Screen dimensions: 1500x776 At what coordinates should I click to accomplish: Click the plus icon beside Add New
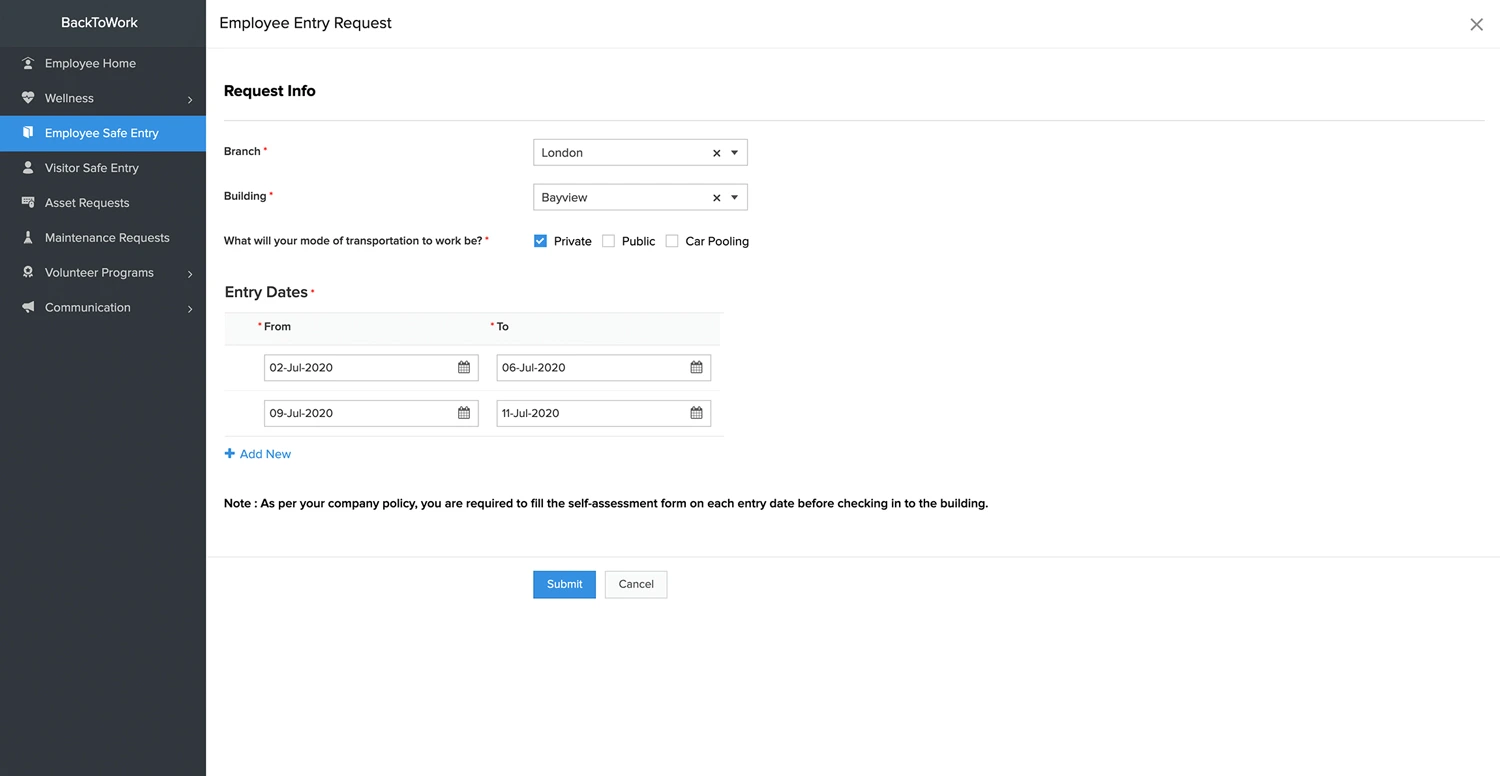230,454
